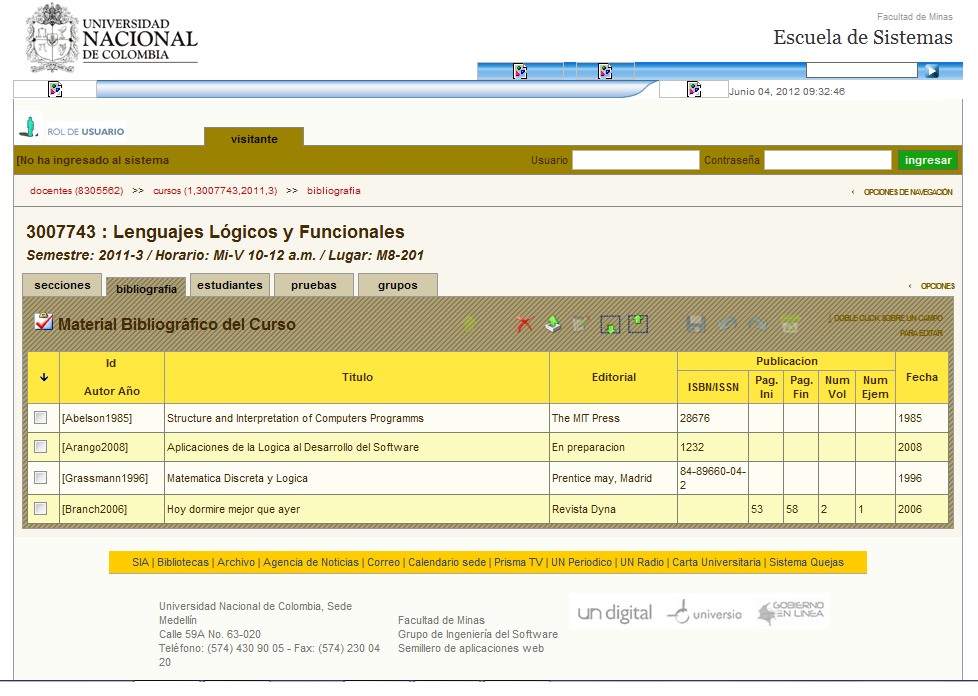This screenshot has width=978, height=696.
Task: Tick the Branch2006 entry checkbox
Action: (41, 508)
